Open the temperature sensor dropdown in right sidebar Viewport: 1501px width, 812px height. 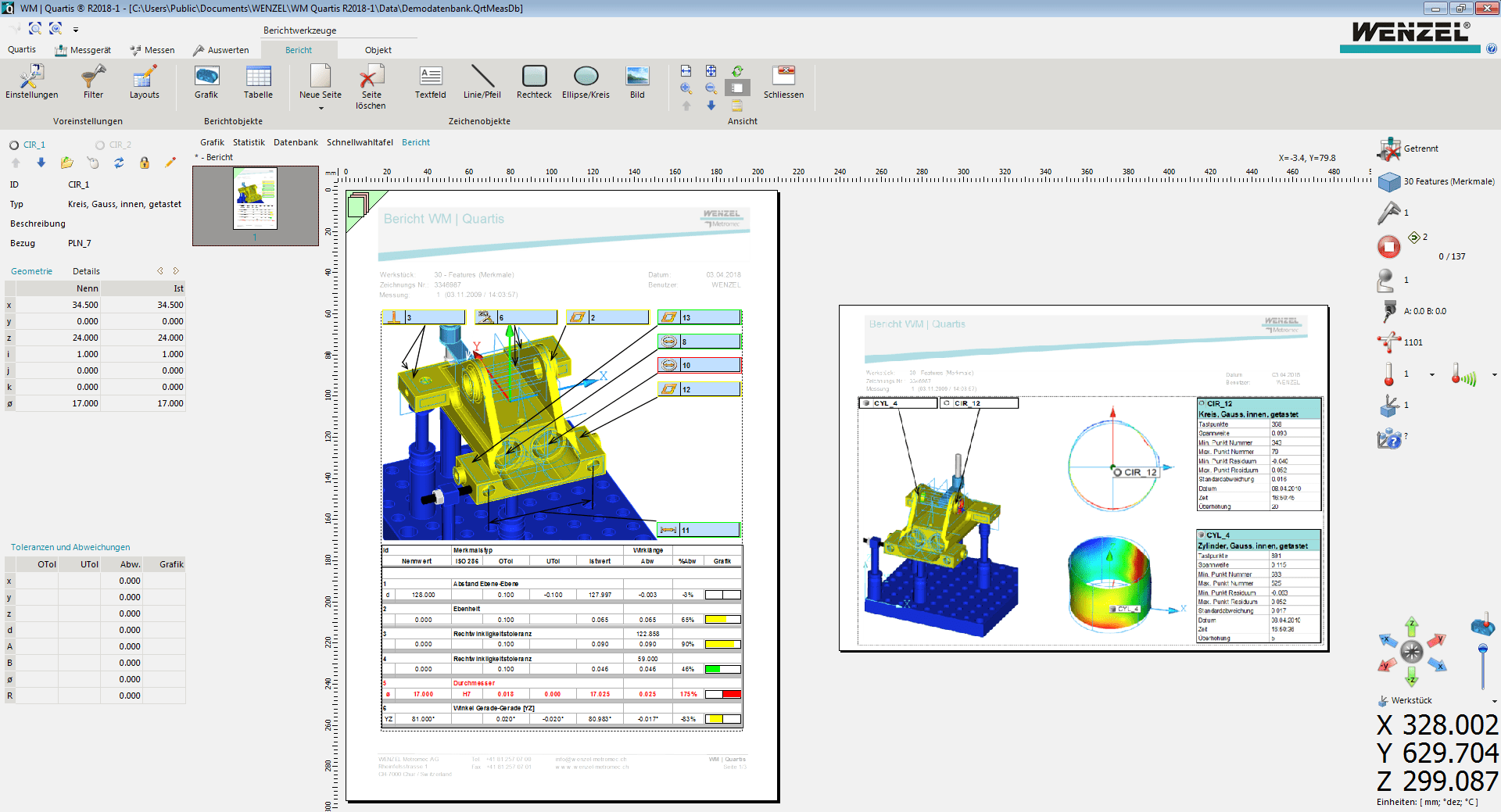click(x=1432, y=374)
